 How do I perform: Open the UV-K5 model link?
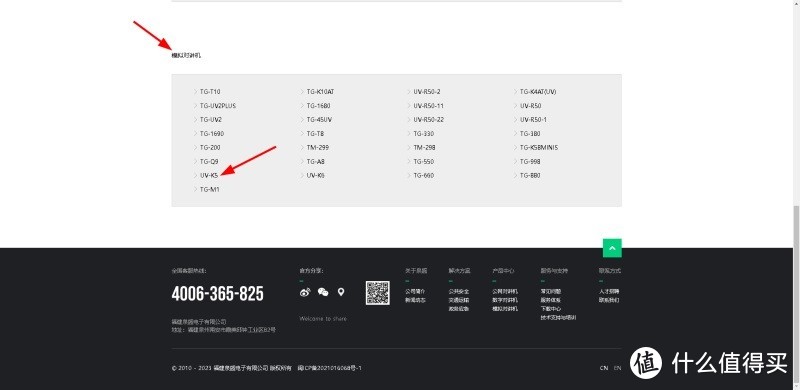209,175
